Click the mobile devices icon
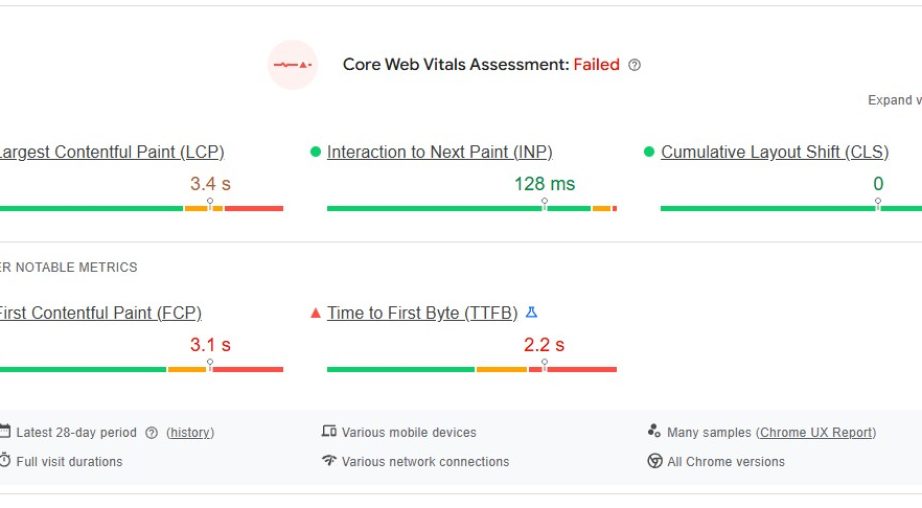Viewport: 922px width, 508px height. (329, 432)
